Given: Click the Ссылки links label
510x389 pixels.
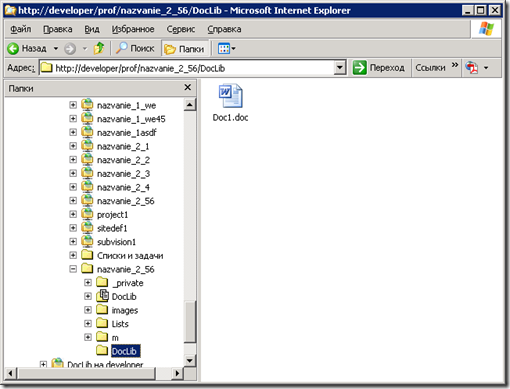Looking at the screenshot, I should [430, 68].
